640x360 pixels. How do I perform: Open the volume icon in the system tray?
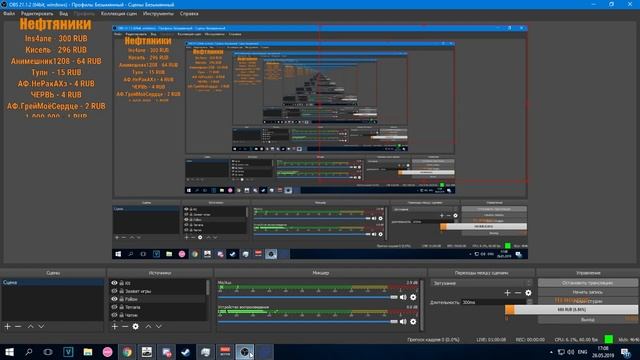click(571, 352)
